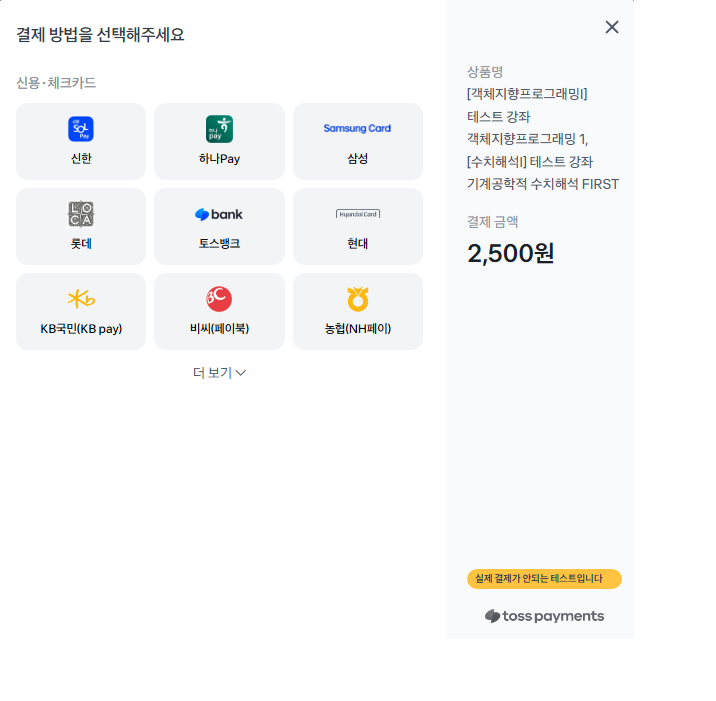Viewport: 716px width, 701px height.
Task: Click the 토스뱅크 label
Action: point(219,243)
